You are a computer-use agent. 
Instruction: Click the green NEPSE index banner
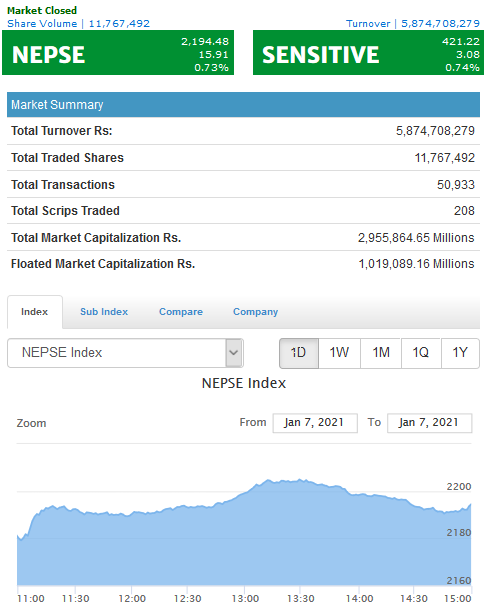[x=118, y=53]
